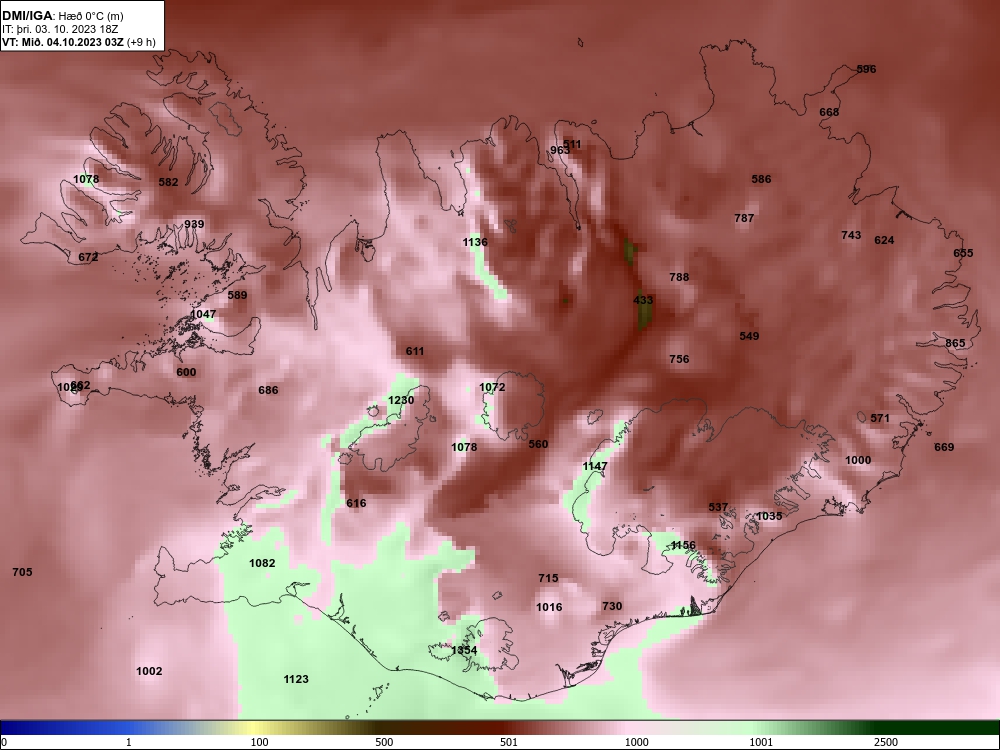Click the 1072 value by the glacier
The image size is (1000, 750).
click(492, 388)
